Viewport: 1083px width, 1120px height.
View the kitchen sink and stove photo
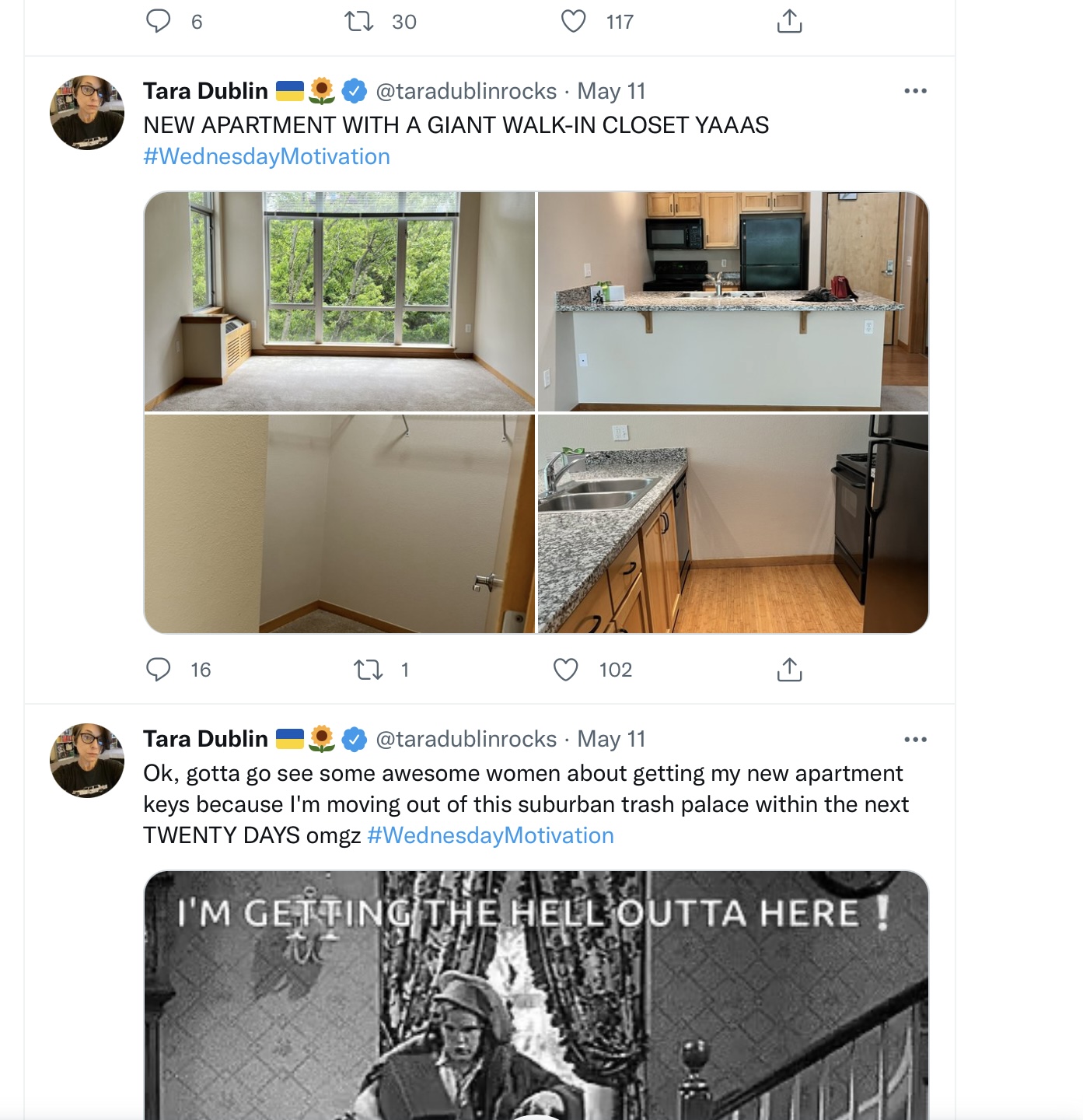click(x=733, y=523)
